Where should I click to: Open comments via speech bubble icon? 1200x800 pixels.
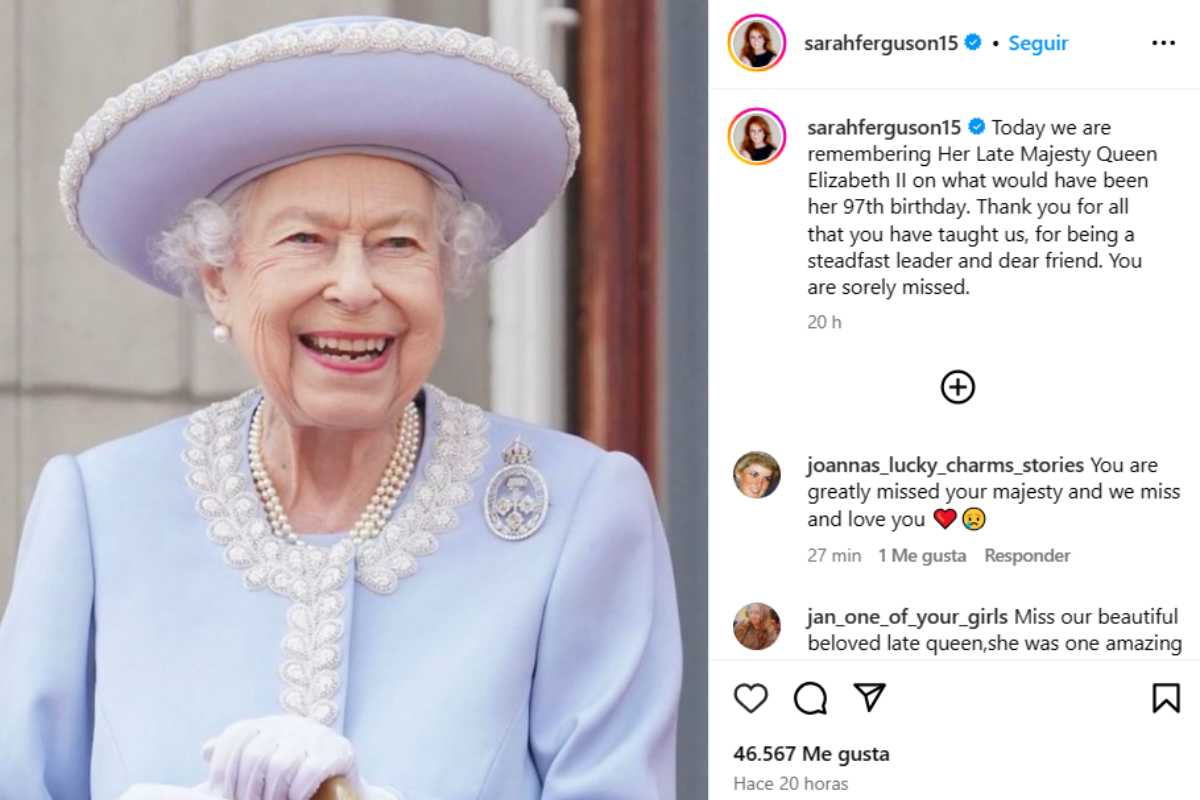point(810,698)
